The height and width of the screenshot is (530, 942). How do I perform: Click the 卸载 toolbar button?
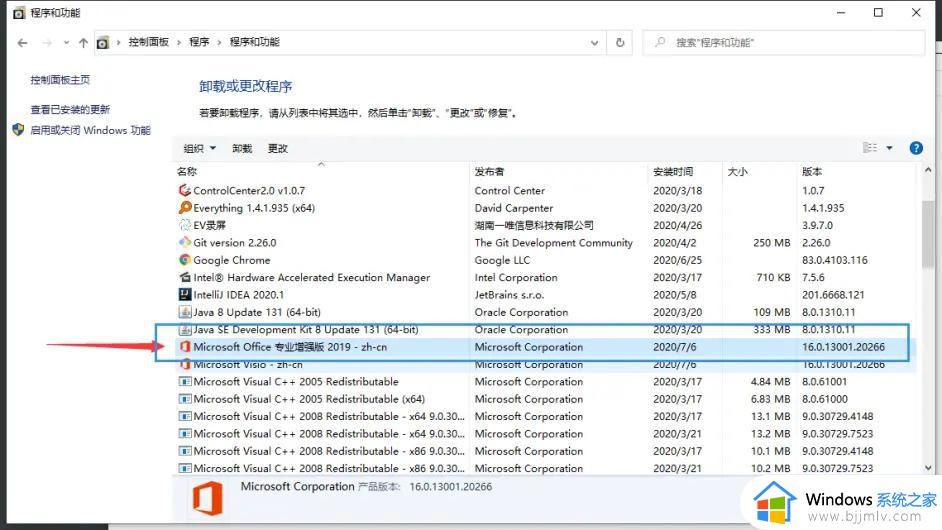(x=242, y=148)
